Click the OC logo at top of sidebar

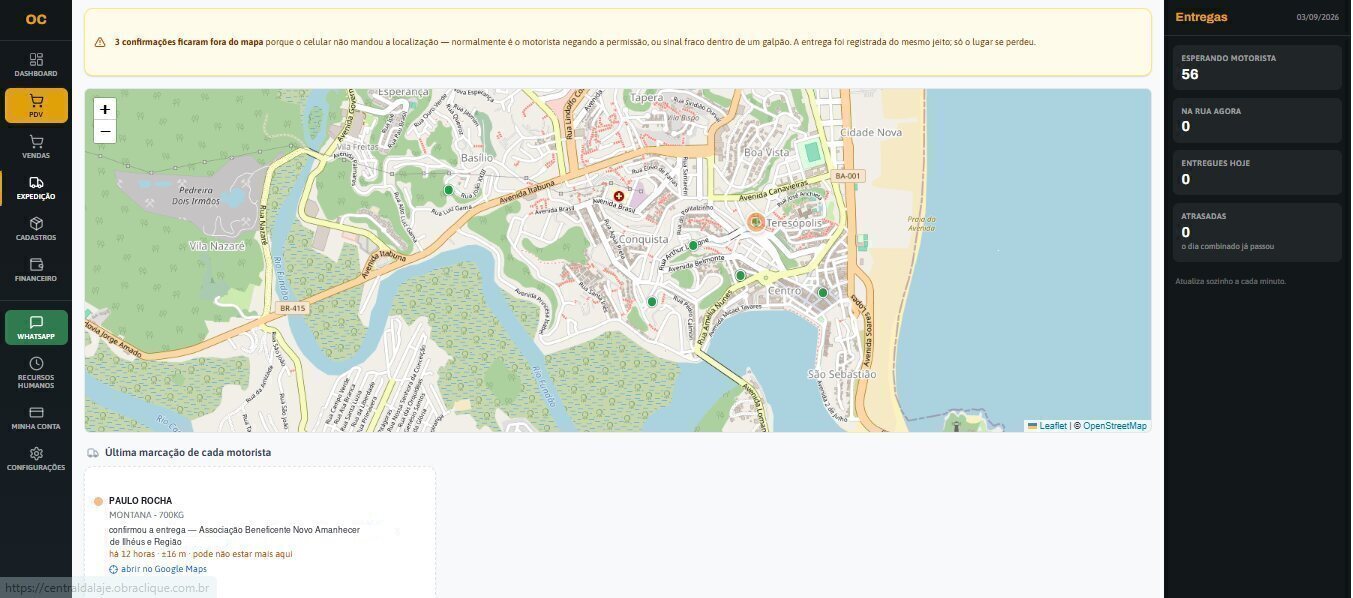36,19
